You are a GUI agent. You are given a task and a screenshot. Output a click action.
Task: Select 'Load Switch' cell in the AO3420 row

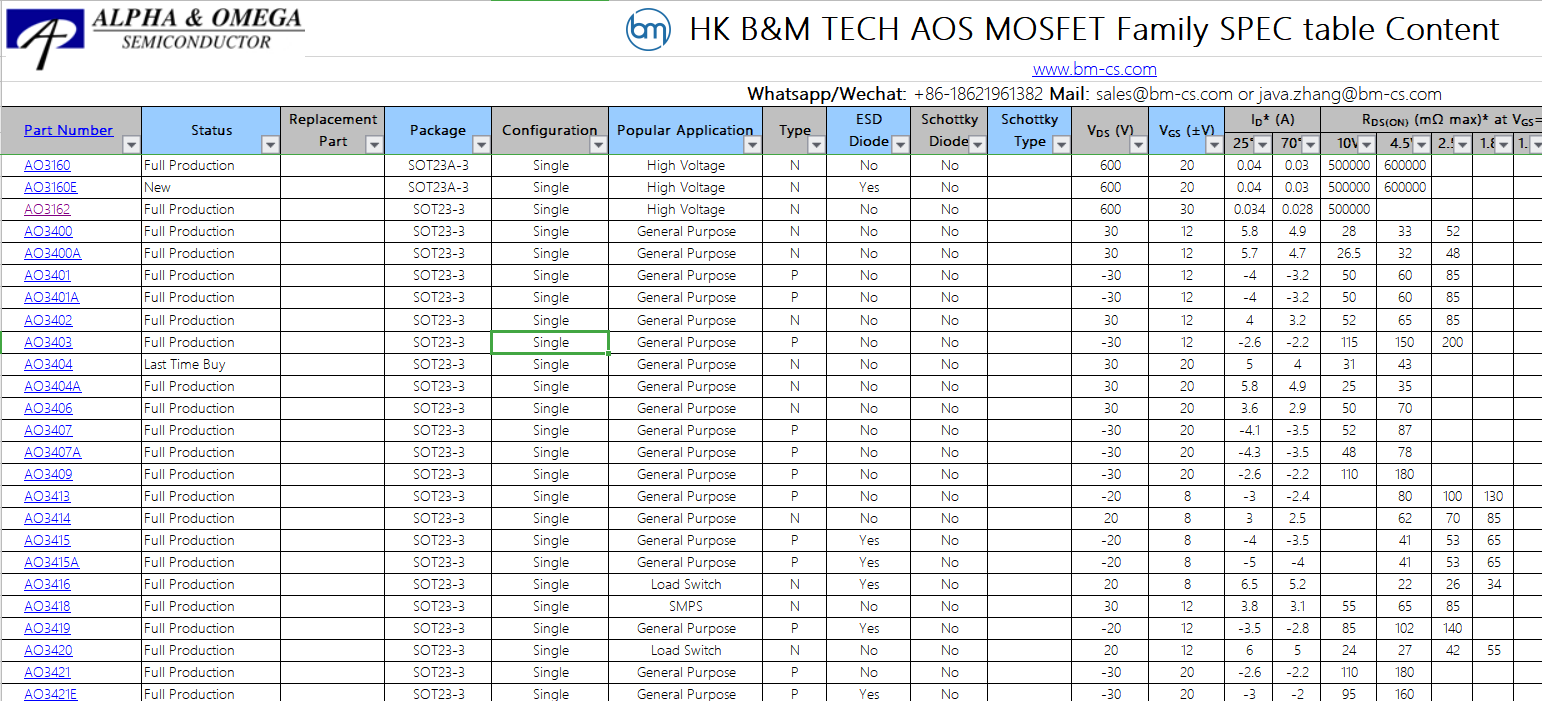click(x=685, y=650)
